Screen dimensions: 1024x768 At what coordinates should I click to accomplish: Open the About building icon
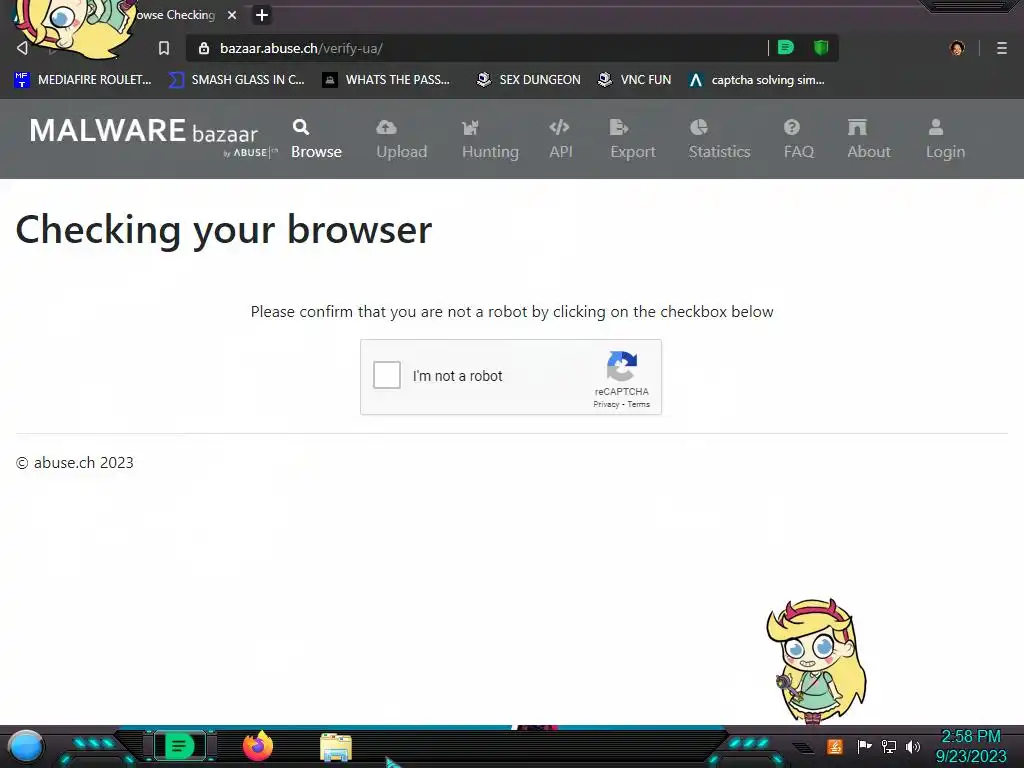click(x=857, y=127)
